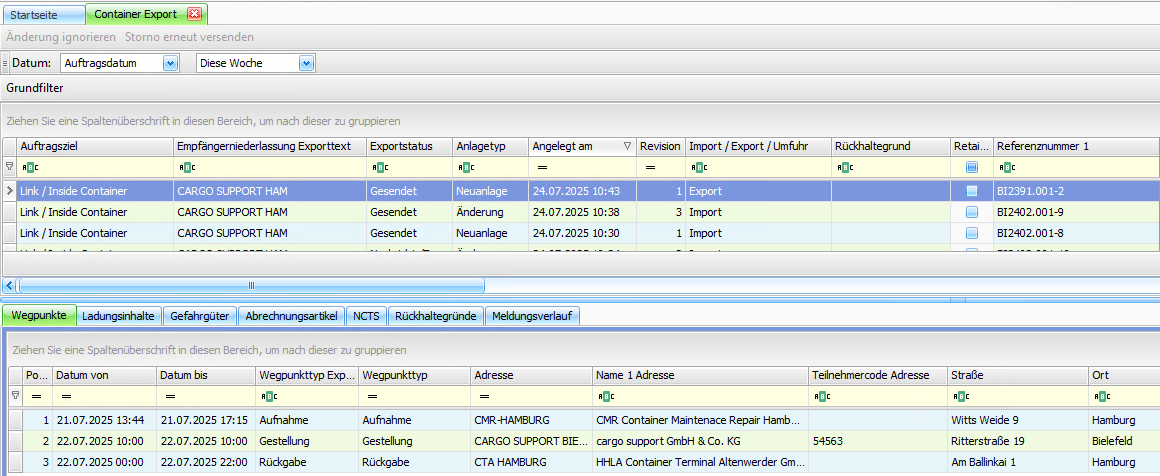Viewport: 1160px width, 476px height.
Task: Click the filter operator icon under Straße column
Action: coord(960,396)
